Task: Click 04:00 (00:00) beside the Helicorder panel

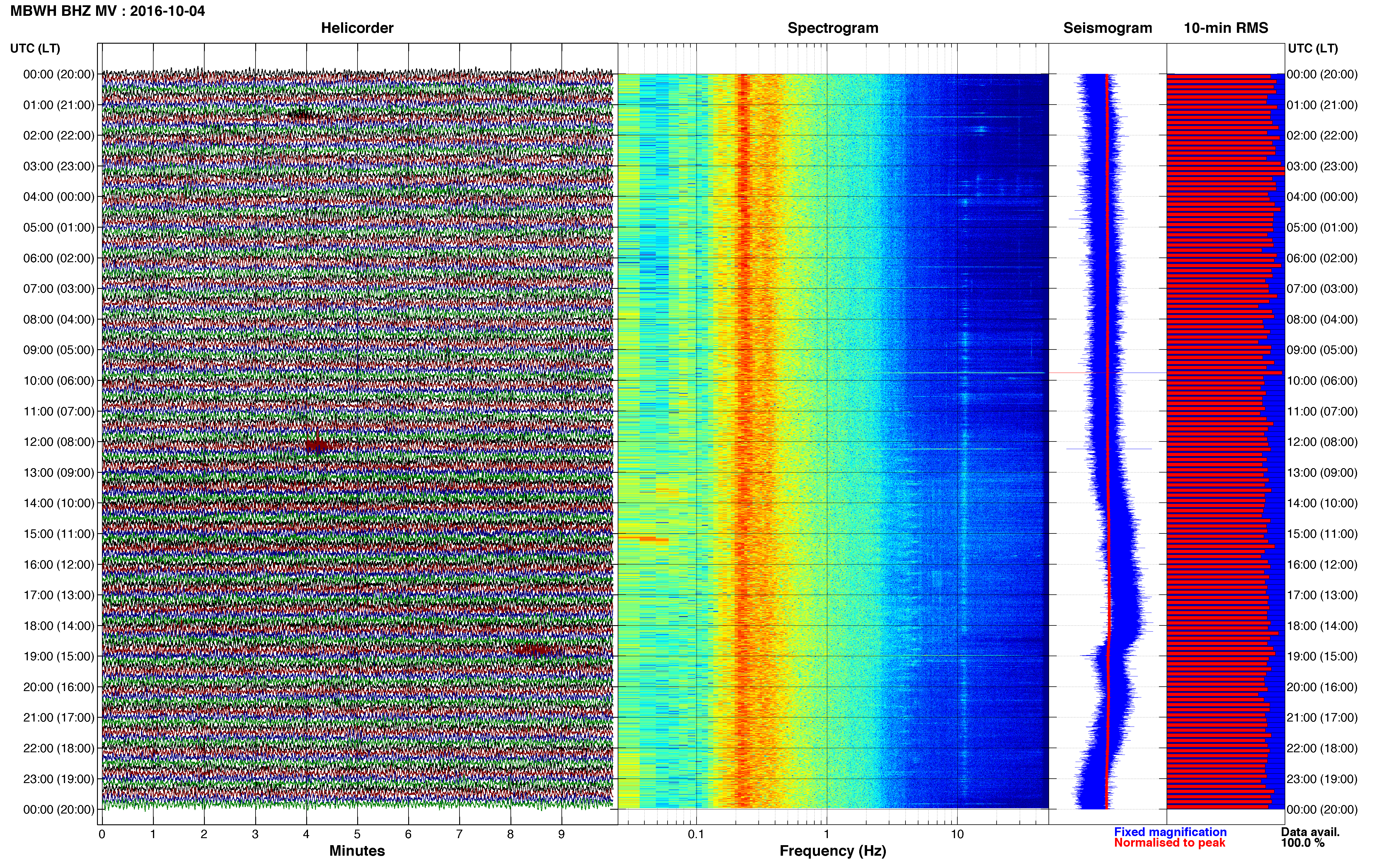Action: coord(59,197)
